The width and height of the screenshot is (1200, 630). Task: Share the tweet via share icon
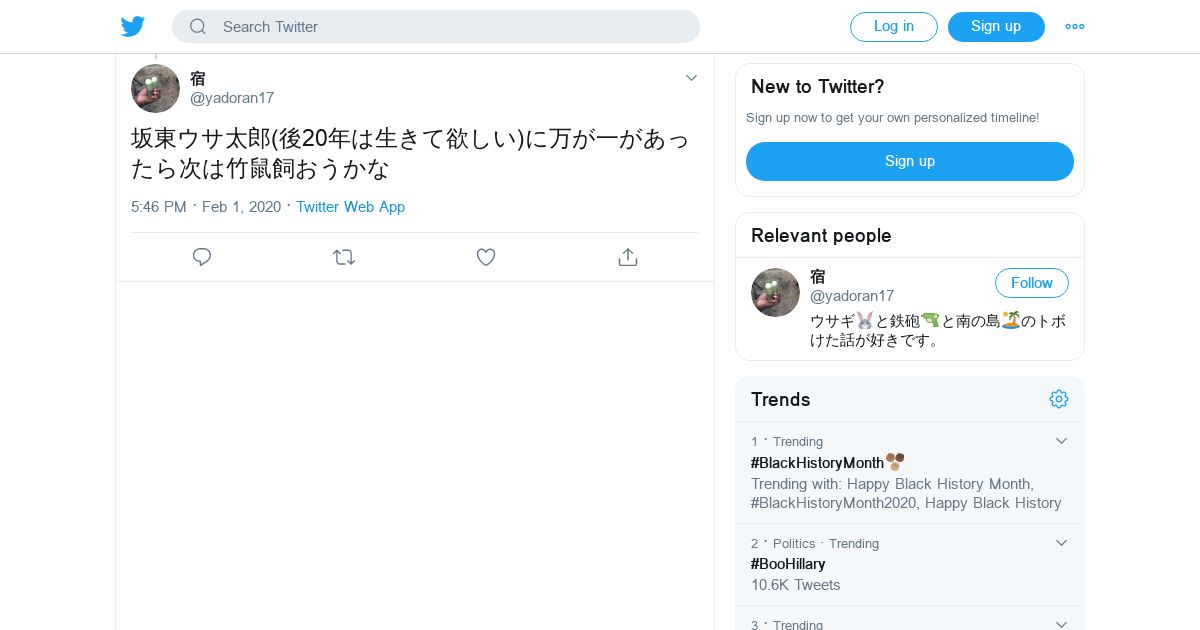pos(628,257)
